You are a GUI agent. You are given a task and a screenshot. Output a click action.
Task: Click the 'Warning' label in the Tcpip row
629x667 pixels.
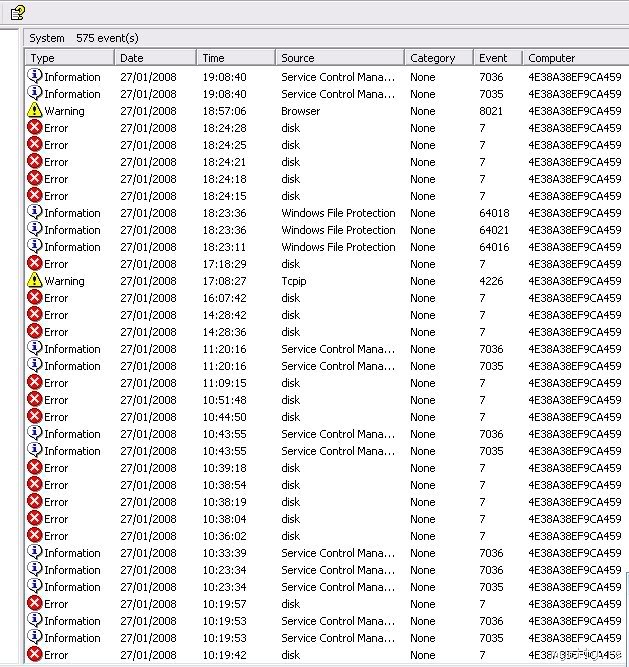65,282
